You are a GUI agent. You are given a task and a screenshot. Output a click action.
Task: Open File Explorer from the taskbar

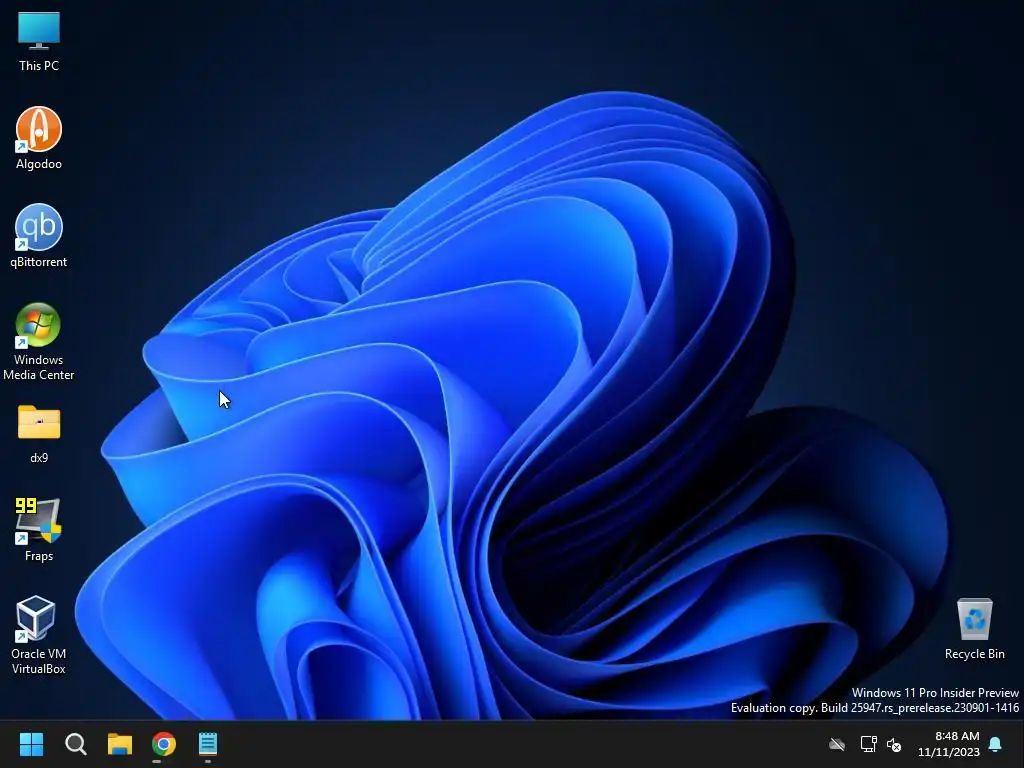[x=120, y=744]
